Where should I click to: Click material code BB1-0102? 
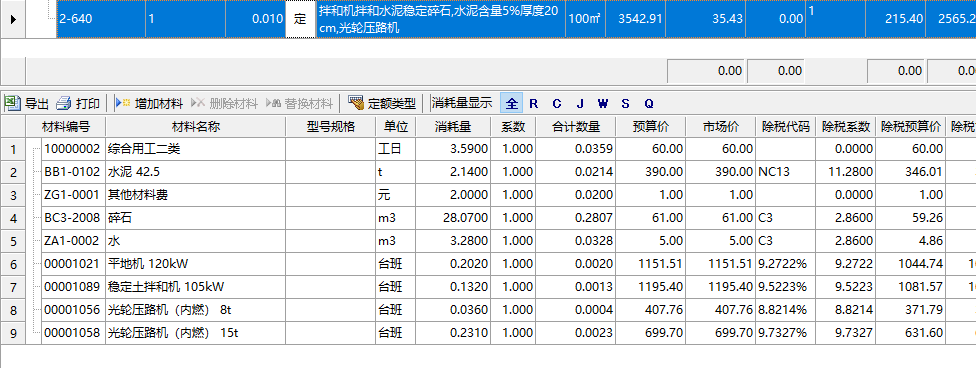tap(73, 172)
